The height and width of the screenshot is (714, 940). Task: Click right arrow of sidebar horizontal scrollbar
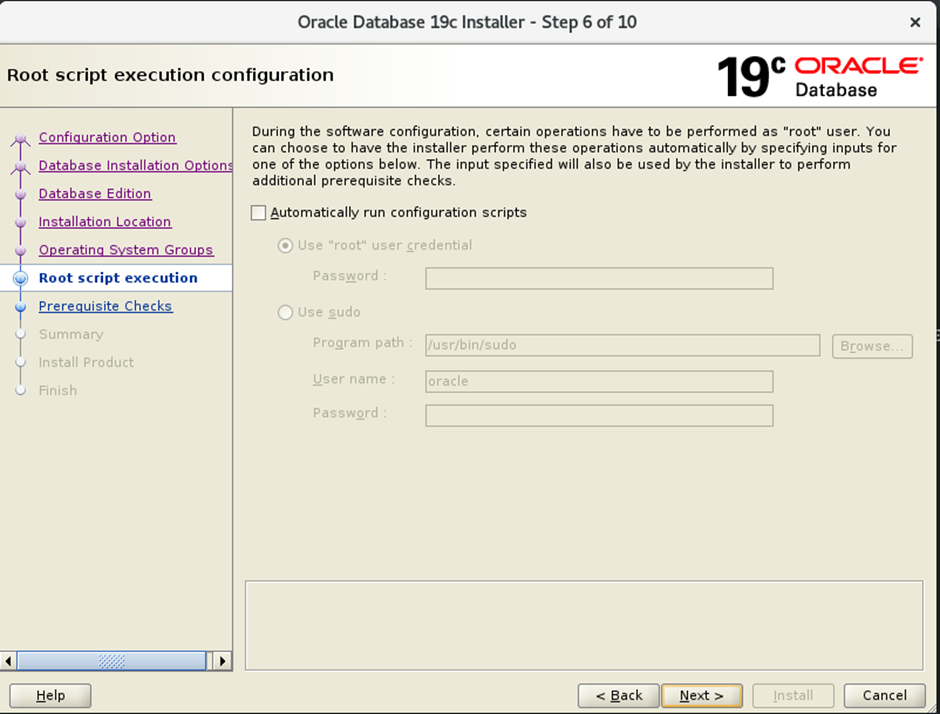point(222,661)
